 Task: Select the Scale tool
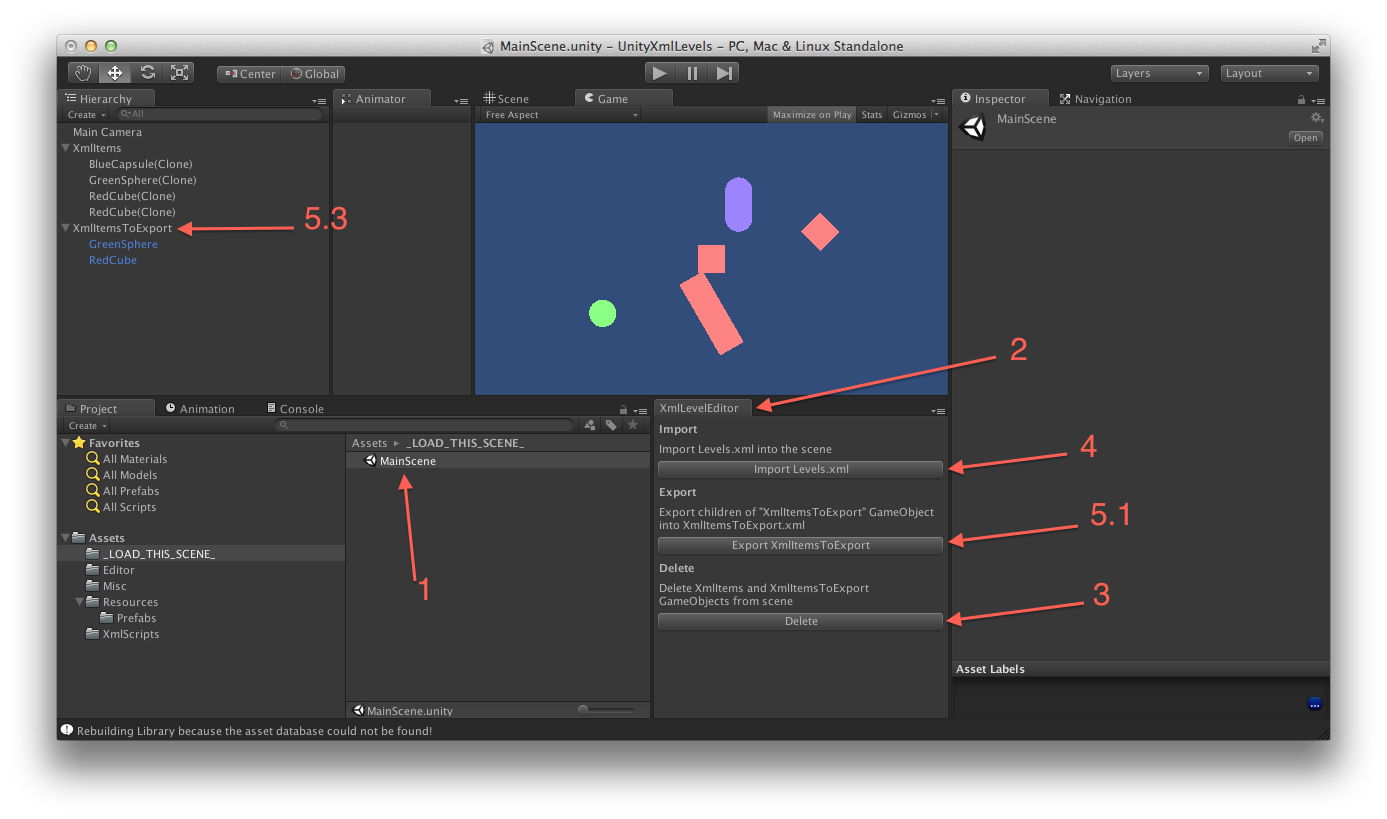point(179,73)
